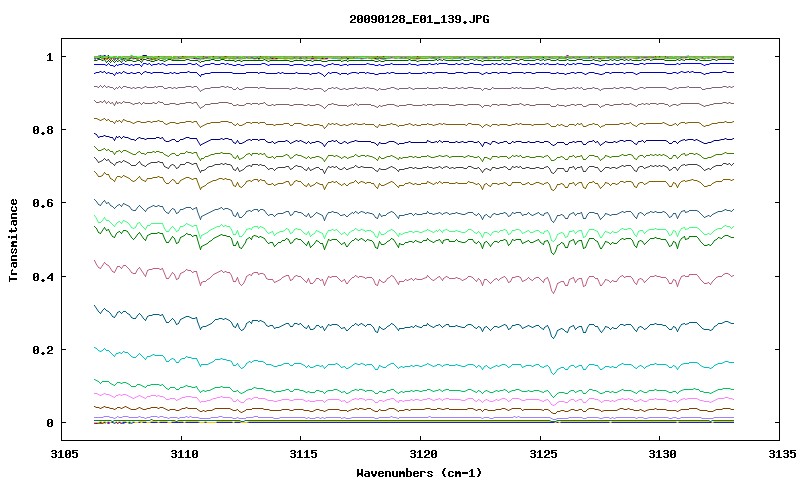Click the Transmittance y-axis label
The height and width of the screenshot is (480, 800).
coord(14,240)
